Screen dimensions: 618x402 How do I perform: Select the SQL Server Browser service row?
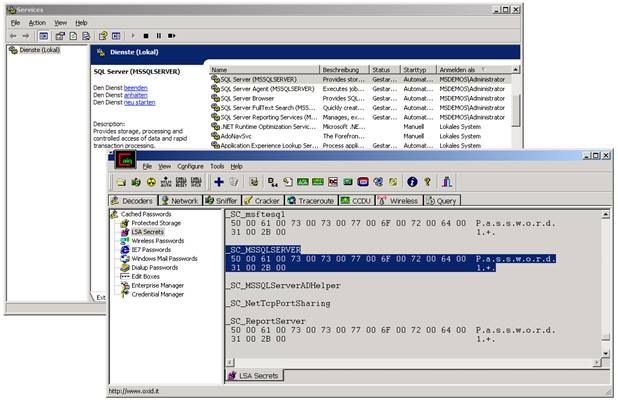pyautogui.click(x=360, y=99)
